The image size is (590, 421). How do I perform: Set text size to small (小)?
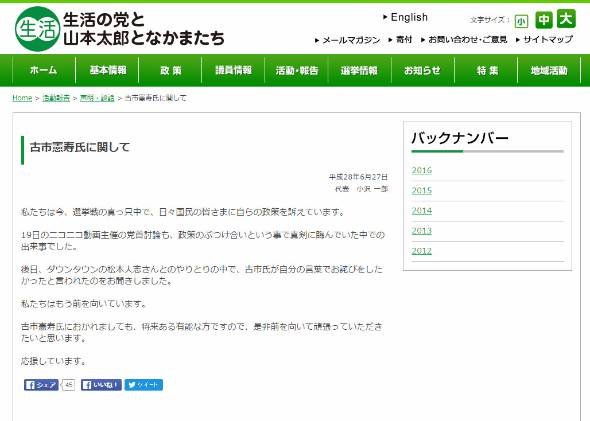pyautogui.click(x=521, y=21)
